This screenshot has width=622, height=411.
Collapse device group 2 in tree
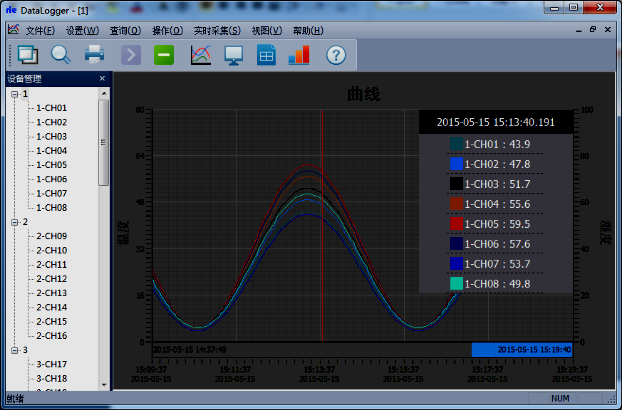pyautogui.click(x=13, y=222)
